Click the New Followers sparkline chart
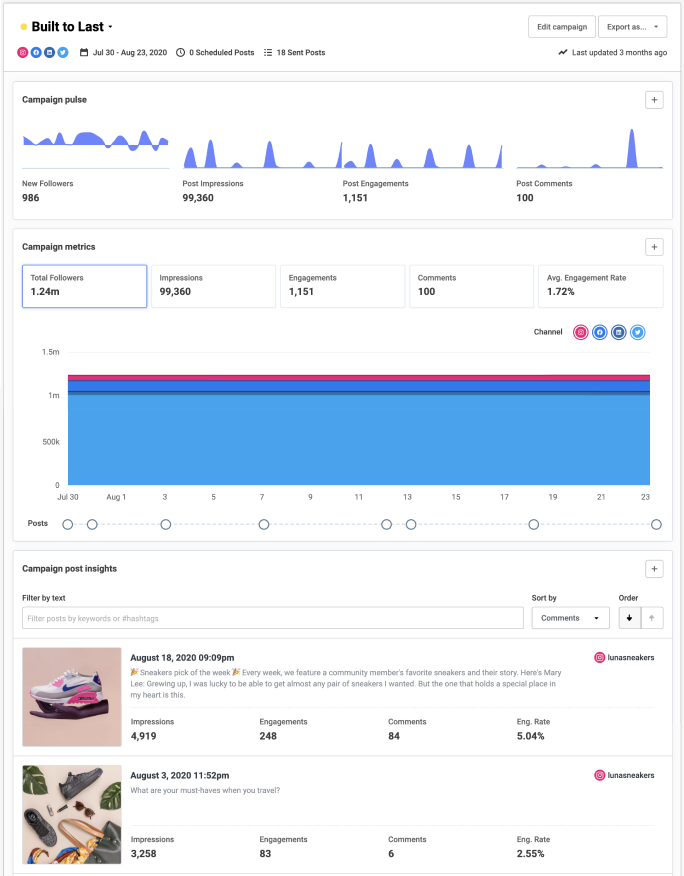The height and width of the screenshot is (876, 684). coord(96,149)
